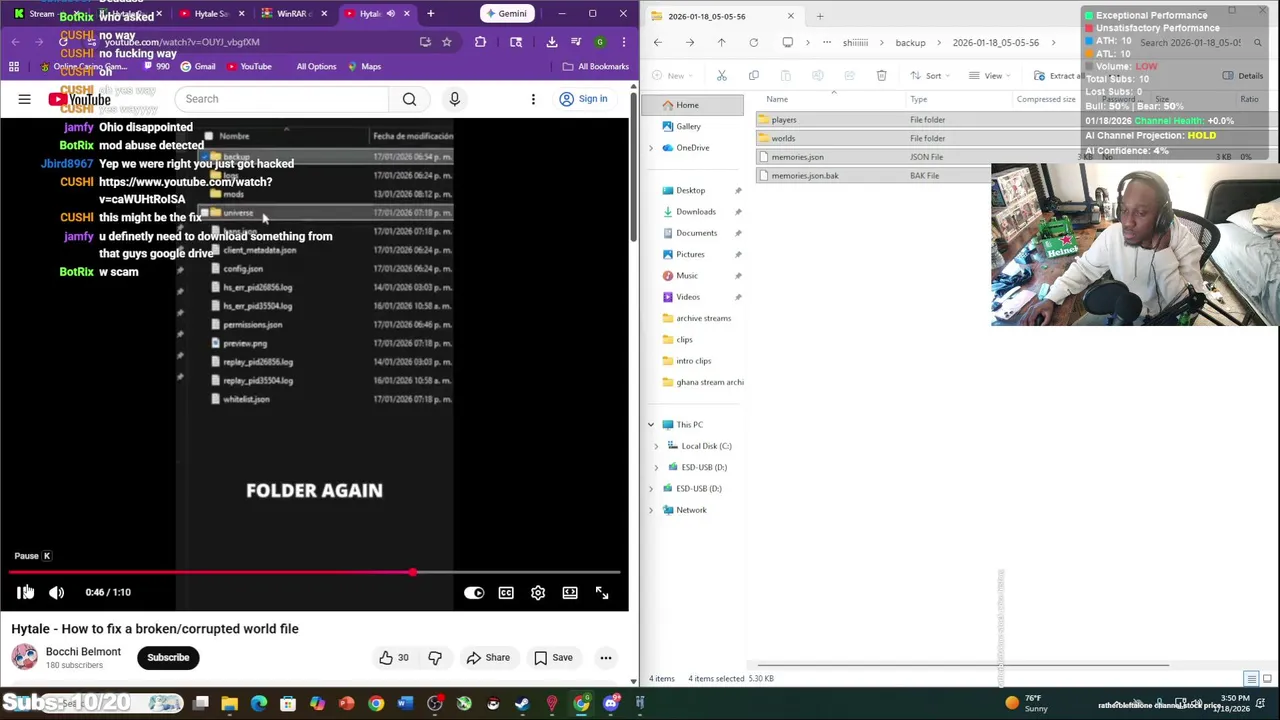Sort files by Type column header
This screenshot has height=720, width=1280.
pos(918,99)
